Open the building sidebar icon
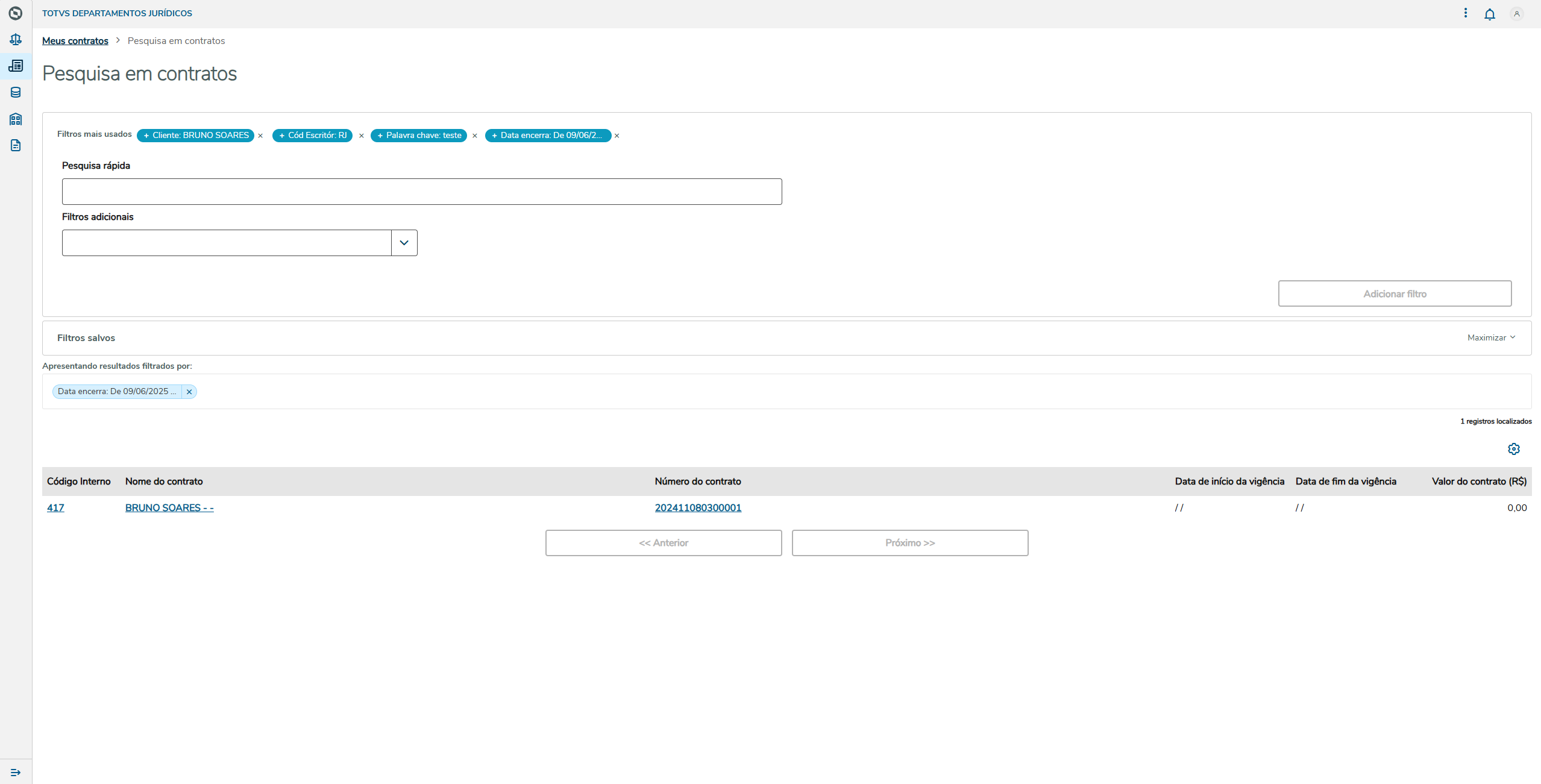 point(16,119)
